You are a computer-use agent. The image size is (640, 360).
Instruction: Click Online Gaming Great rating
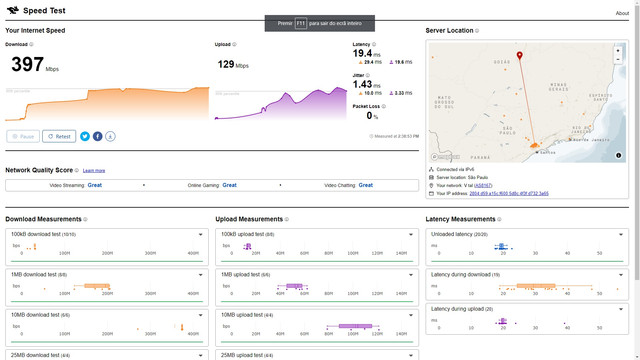pos(212,185)
